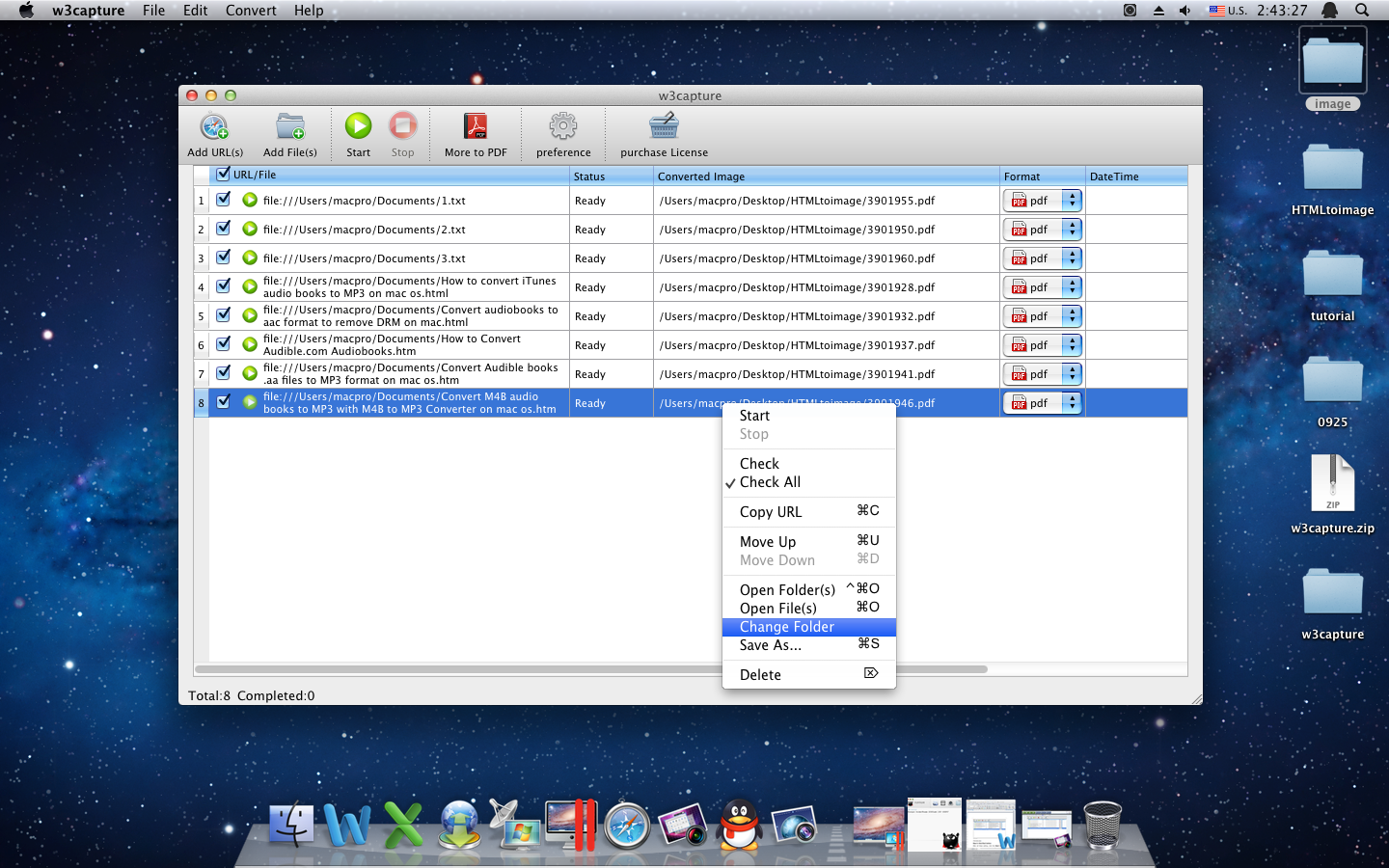
Task: Open the pdf format dropdown for row 4
Action: 1043,287
